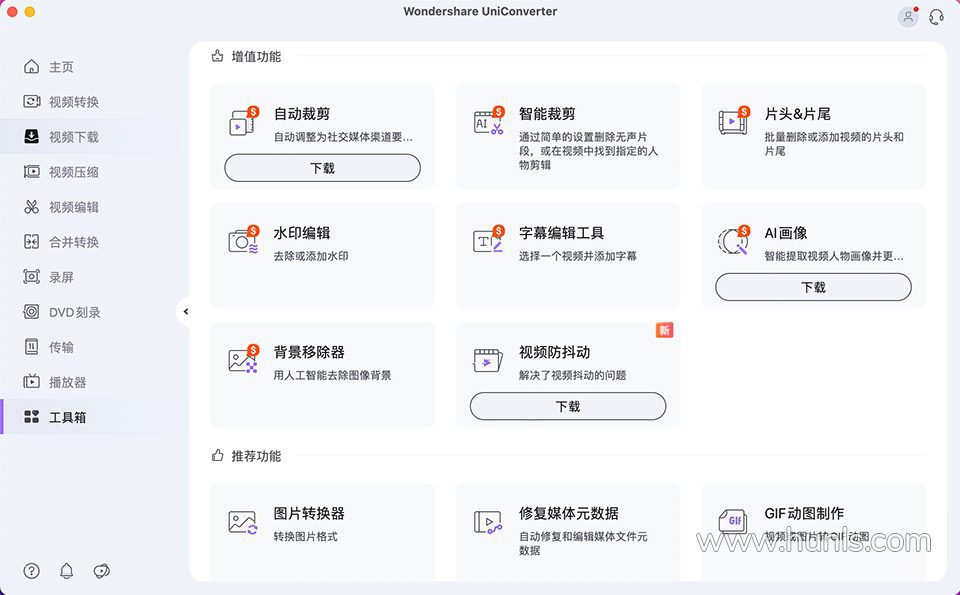
Task: Select 播放器 label in sidebar
Action: point(67,382)
